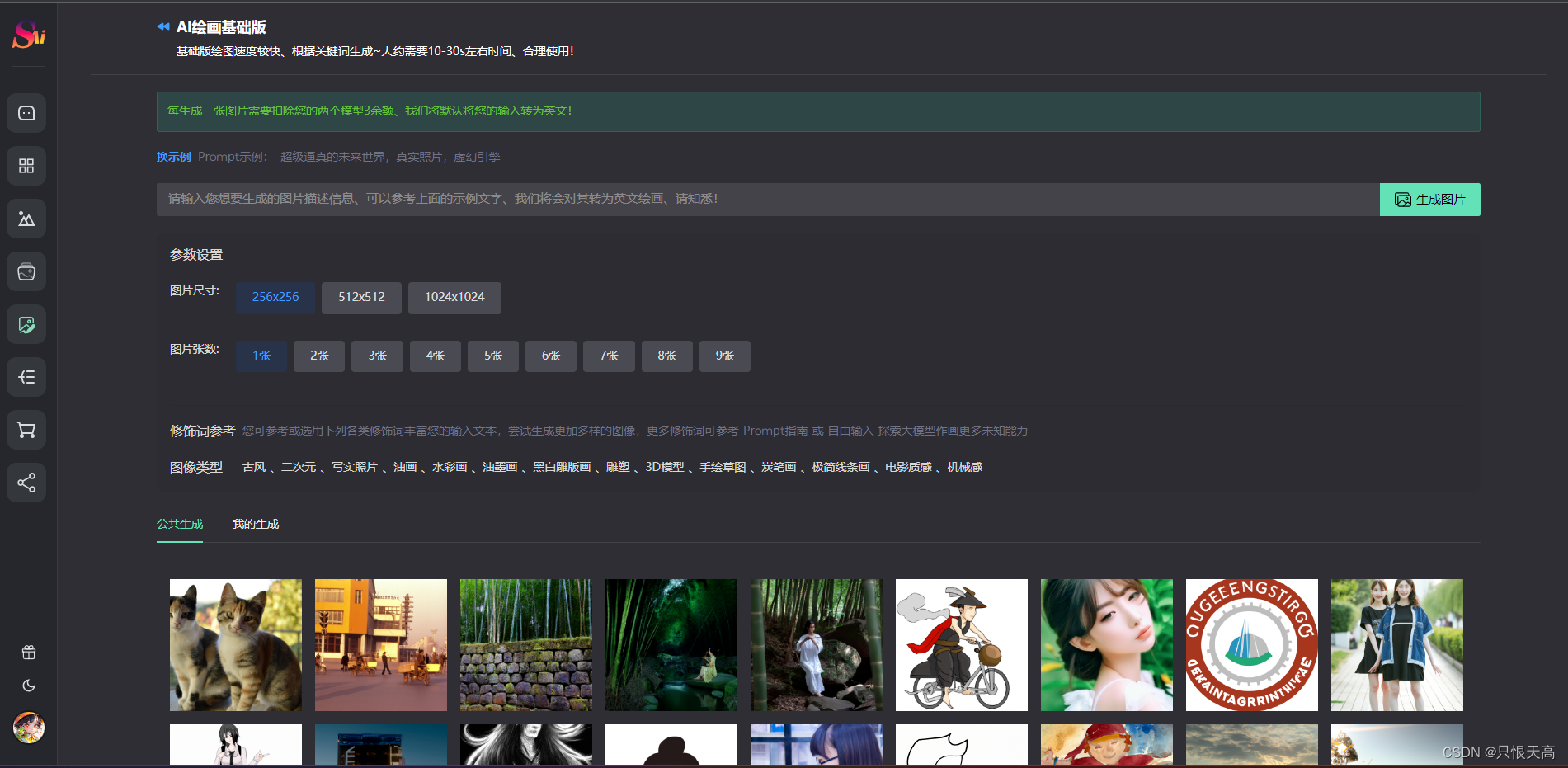Open the chat icon in the sidebar
The width and height of the screenshot is (1568, 768).
tap(26, 113)
